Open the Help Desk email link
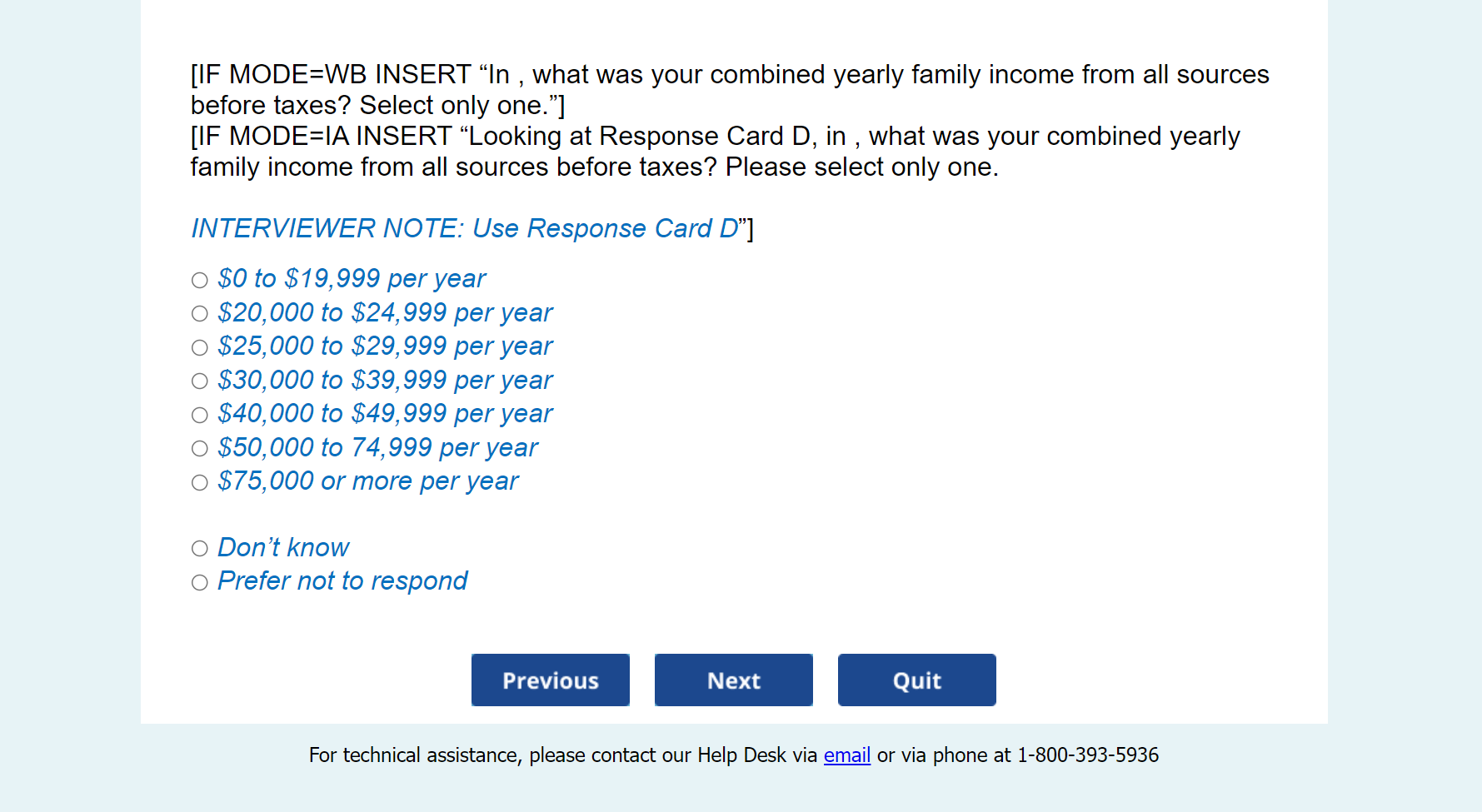Screen dimensions: 1482x812 click(x=846, y=755)
